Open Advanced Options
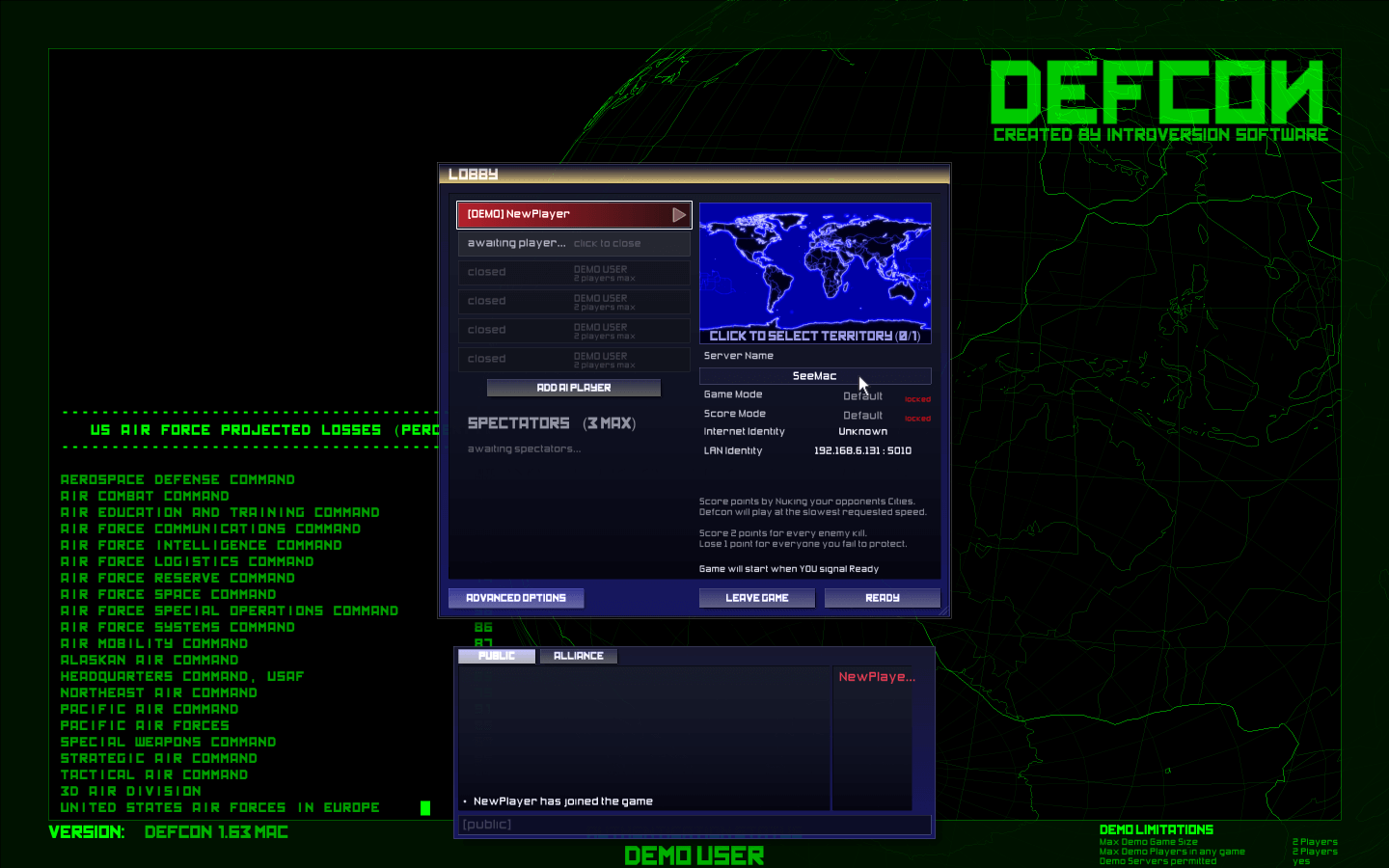 [x=516, y=598]
